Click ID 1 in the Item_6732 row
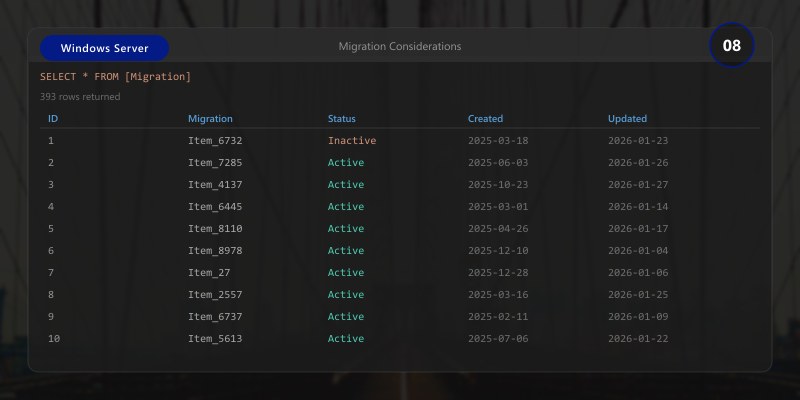The height and width of the screenshot is (400, 800). (x=51, y=140)
